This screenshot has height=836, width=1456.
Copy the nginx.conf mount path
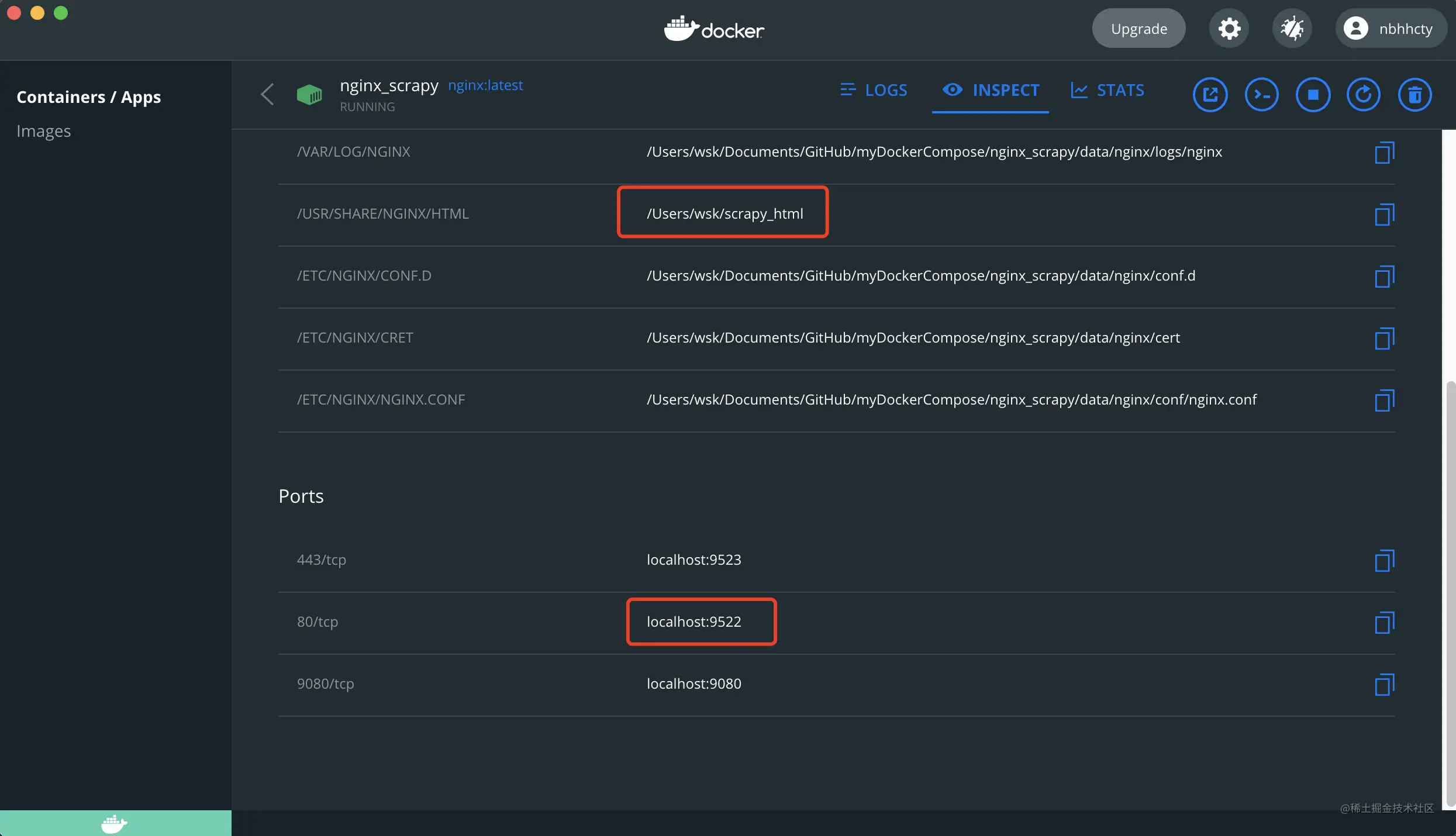[x=1385, y=400]
